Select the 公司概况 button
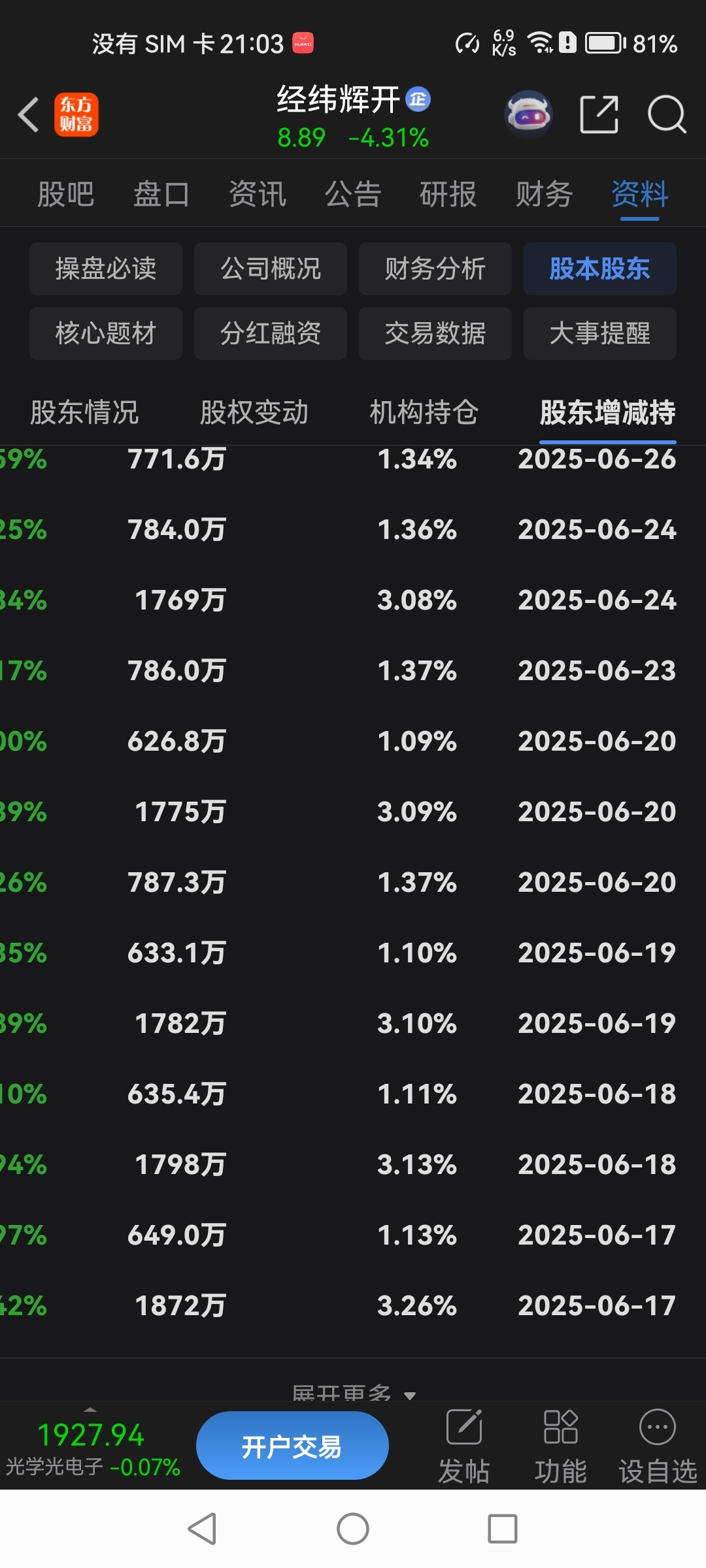The width and height of the screenshot is (706, 1568). click(x=270, y=269)
